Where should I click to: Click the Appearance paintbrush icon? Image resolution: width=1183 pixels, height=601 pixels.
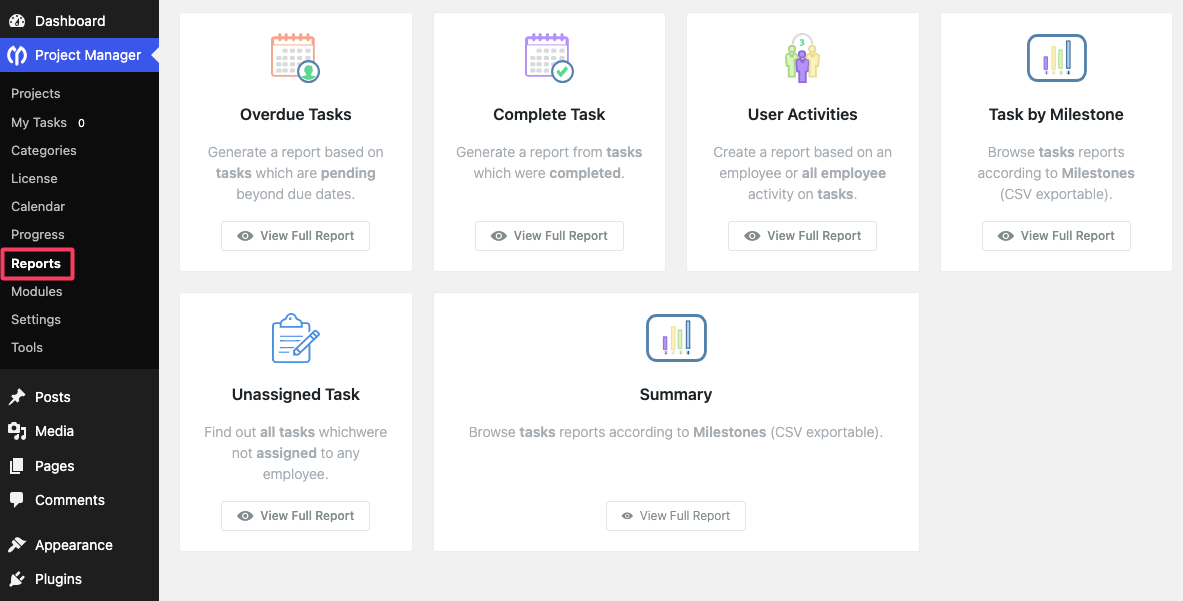coord(17,544)
